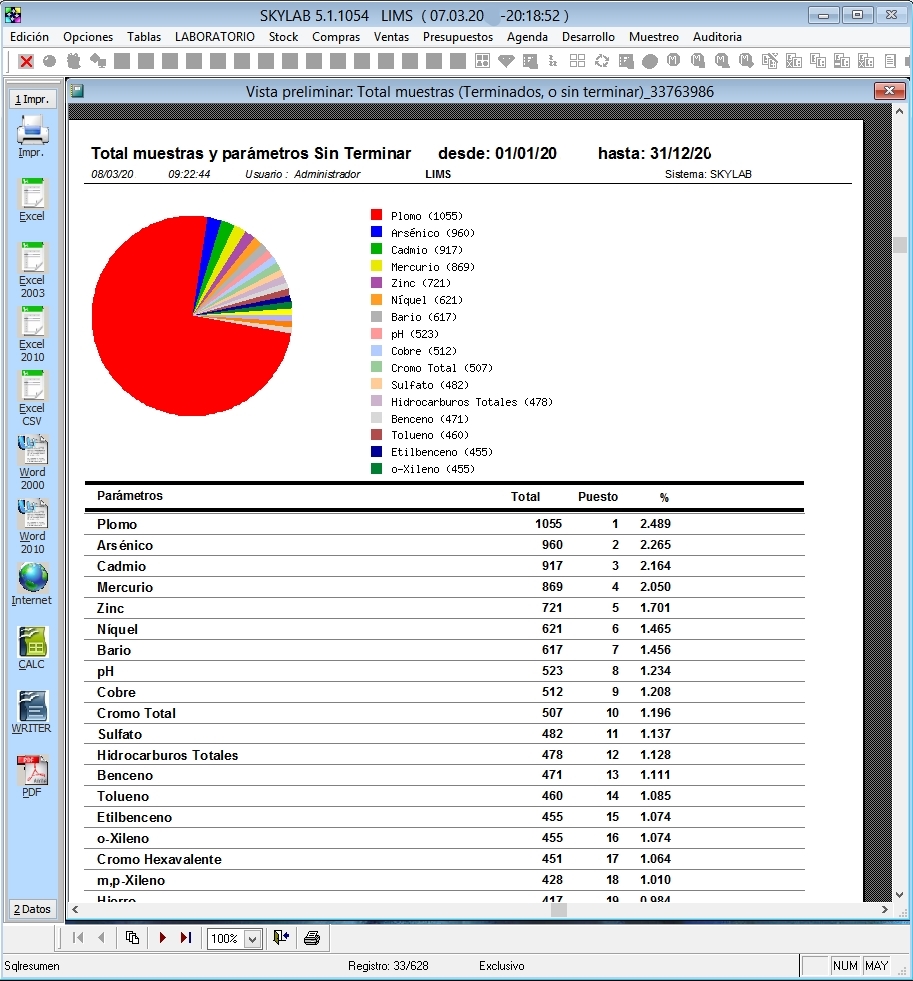Open the LABORATORIO menu
Screen dimensions: 913x981
pyautogui.click(x=214, y=37)
